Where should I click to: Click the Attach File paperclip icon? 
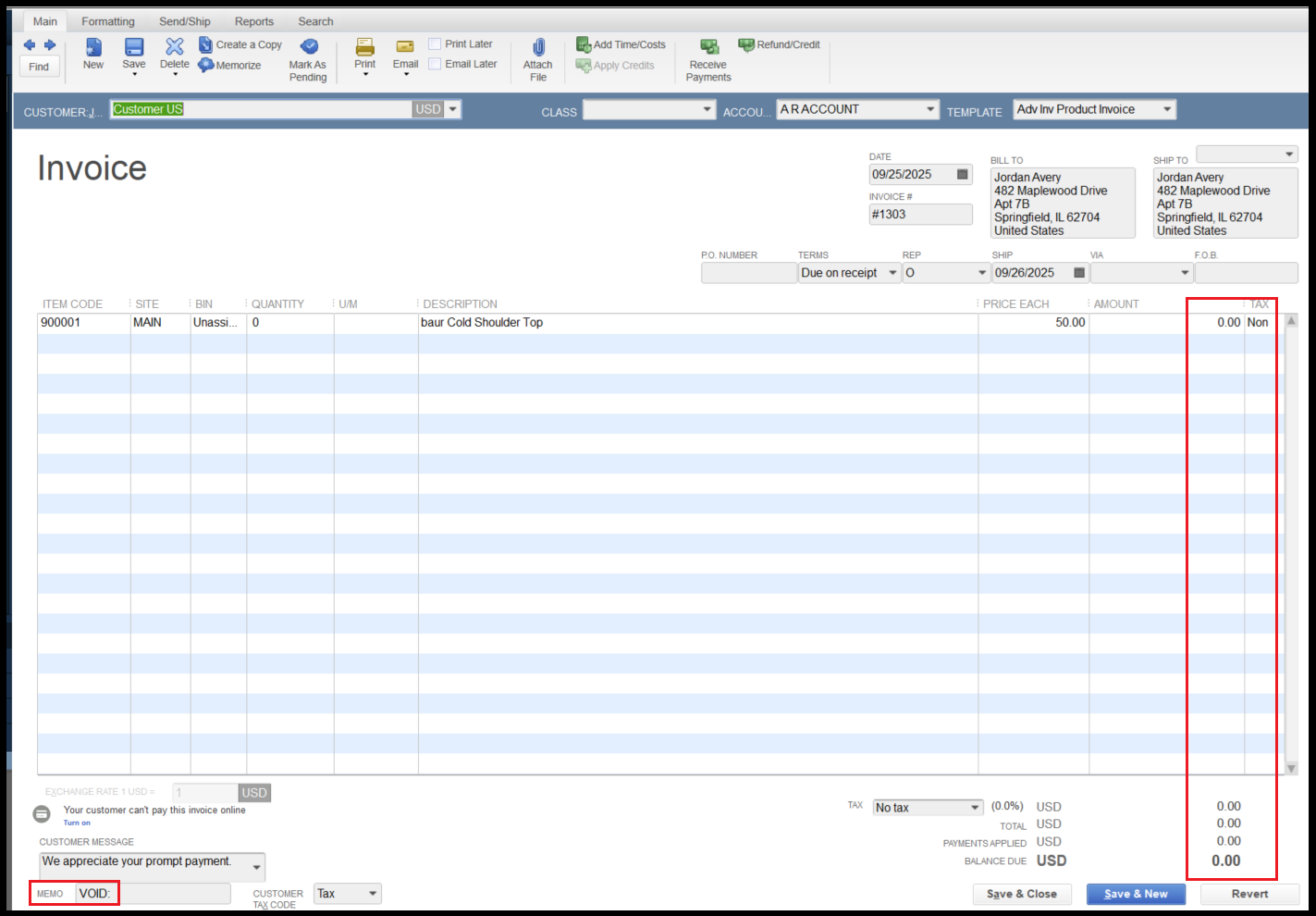click(538, 47)
